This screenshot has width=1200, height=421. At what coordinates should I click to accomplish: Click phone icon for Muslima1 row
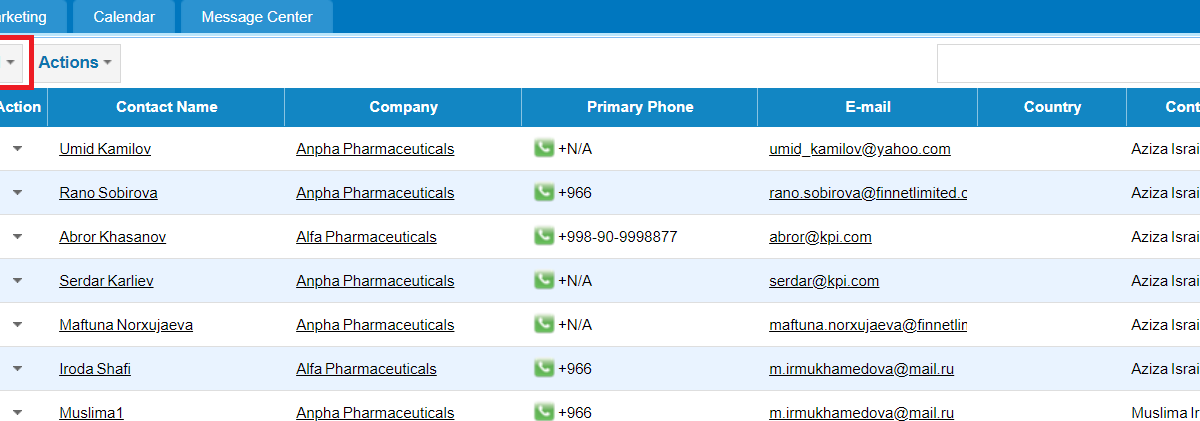click(x=544, y=412)
